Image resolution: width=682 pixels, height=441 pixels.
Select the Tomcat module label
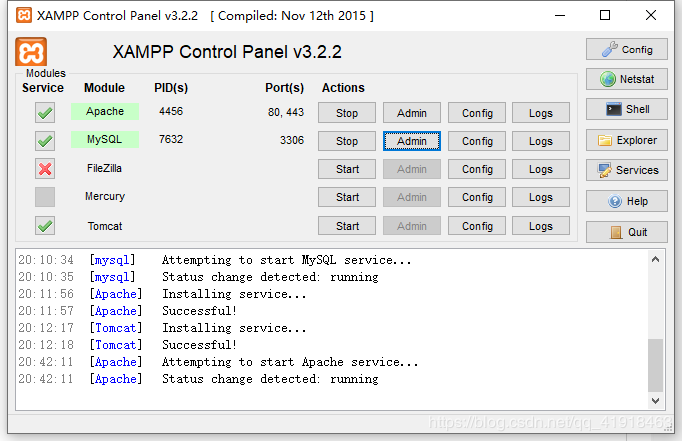pos(105,226)
